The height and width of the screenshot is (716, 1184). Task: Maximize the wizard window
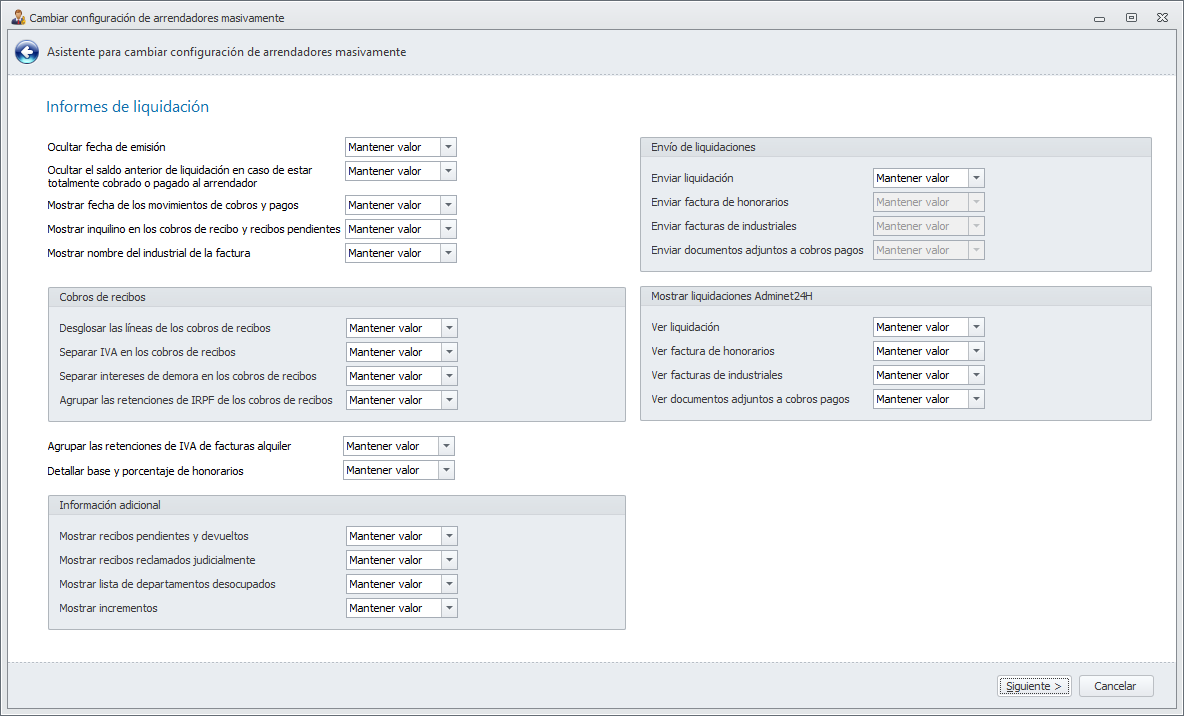(x=1131, y=17)
